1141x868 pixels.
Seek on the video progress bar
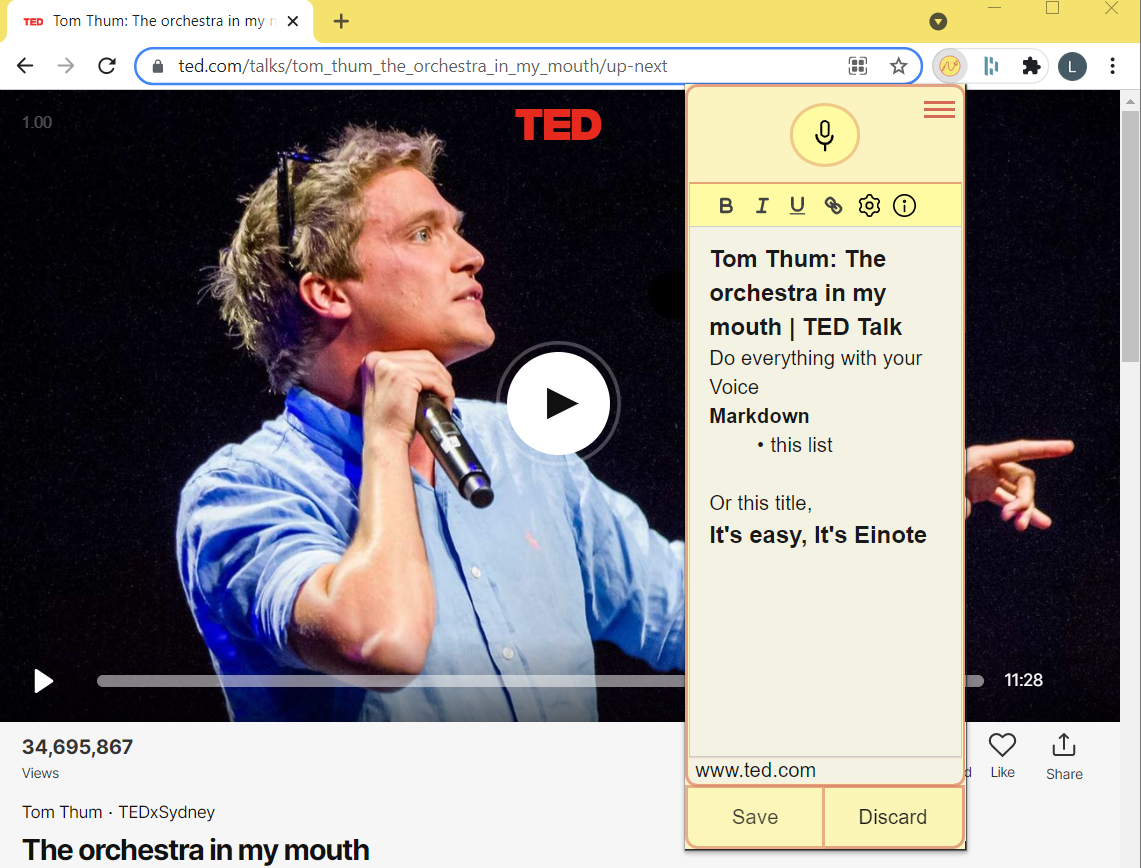(540, 681)
